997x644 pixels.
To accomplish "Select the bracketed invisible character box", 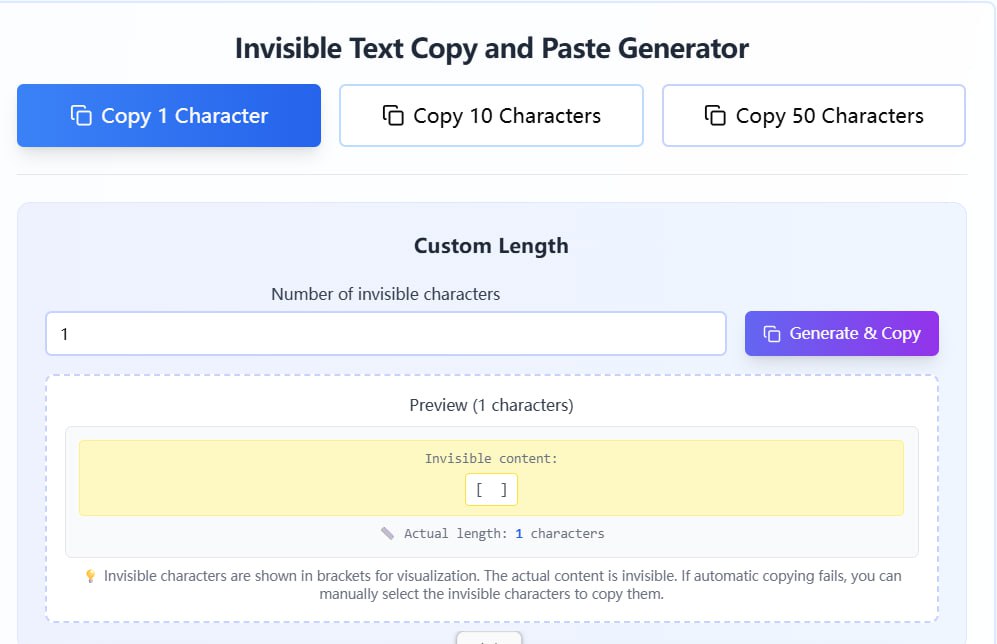I will (x=491, y=490).
